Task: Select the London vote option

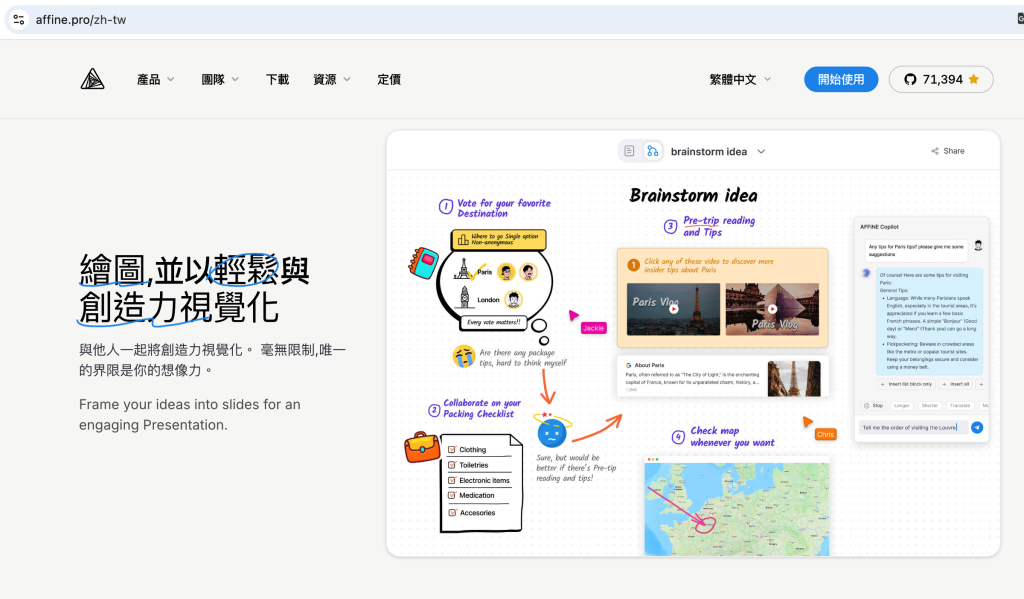Action: (x=488, y=300)
